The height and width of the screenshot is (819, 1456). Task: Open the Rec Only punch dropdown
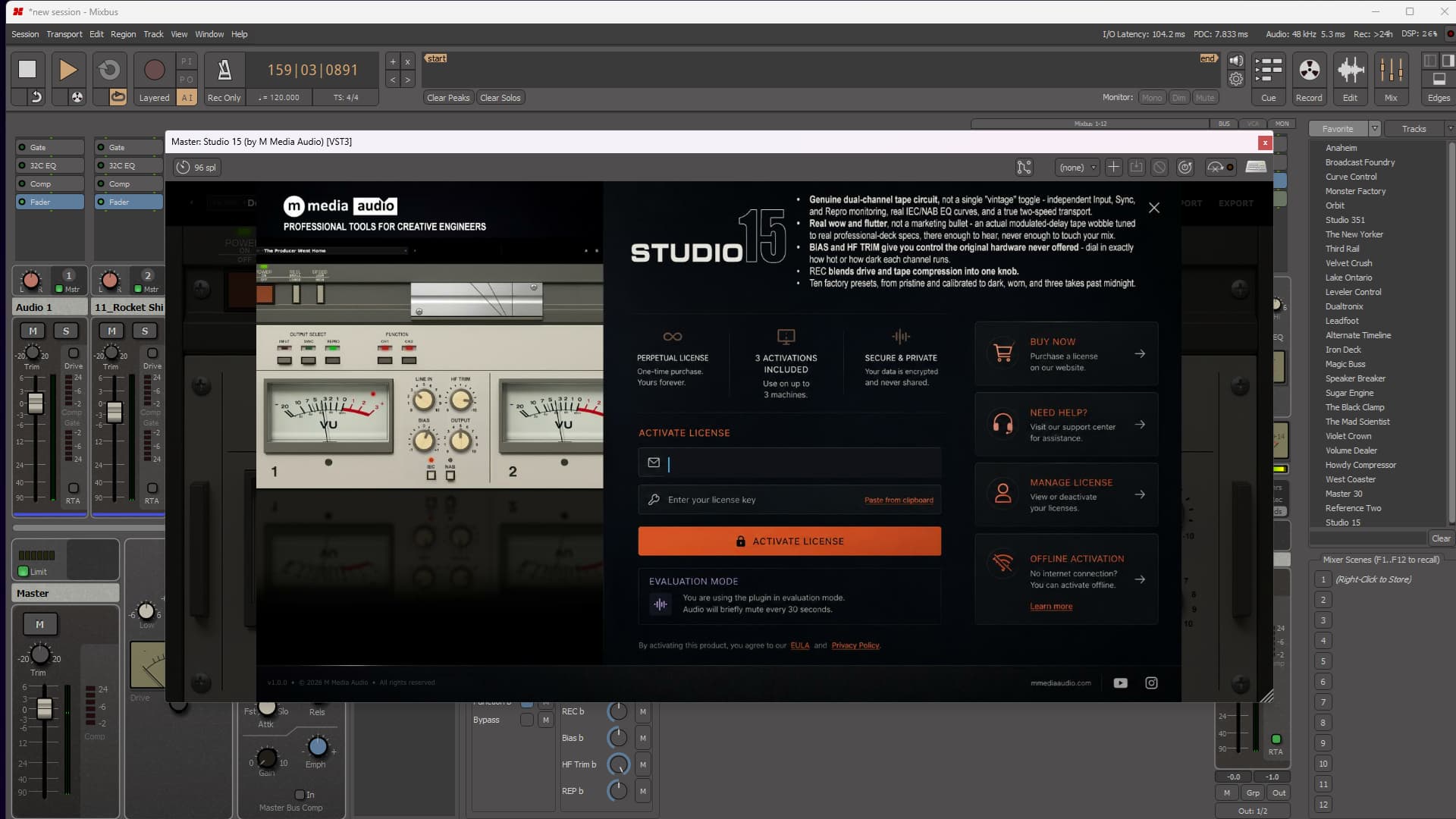(224, 98)
